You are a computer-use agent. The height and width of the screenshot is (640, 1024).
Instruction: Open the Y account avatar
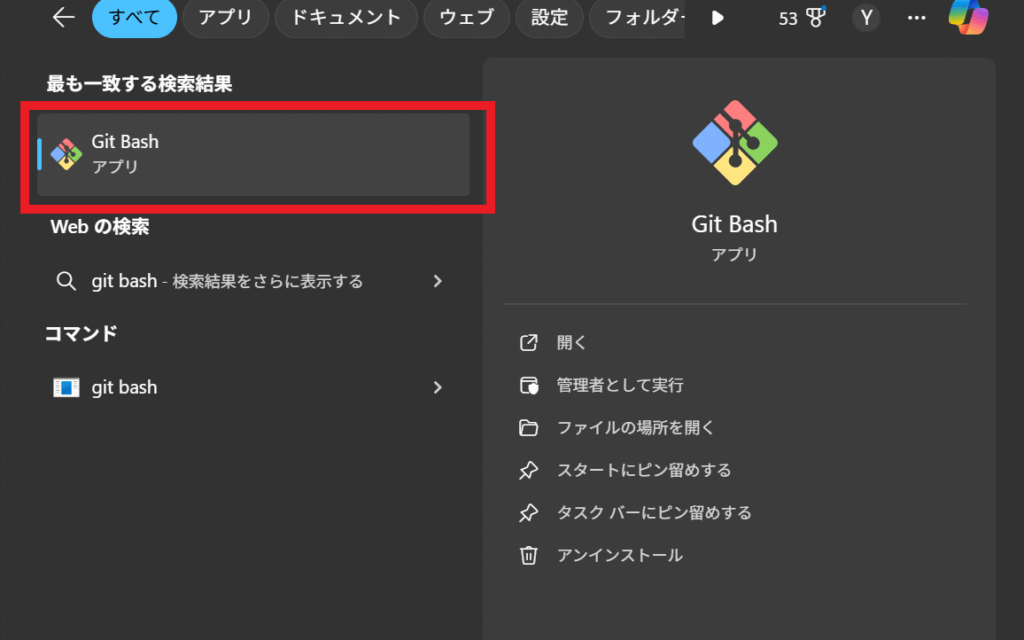(x=866, y=18)
